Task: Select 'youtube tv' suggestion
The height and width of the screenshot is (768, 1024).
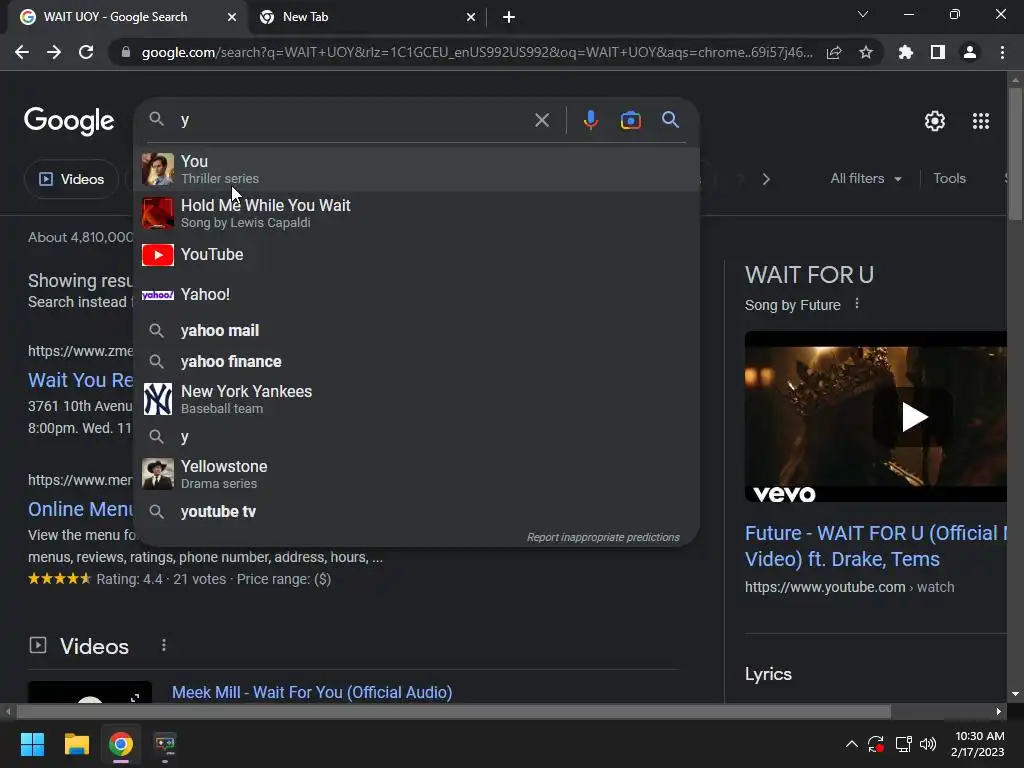Action: click(417, 511)
